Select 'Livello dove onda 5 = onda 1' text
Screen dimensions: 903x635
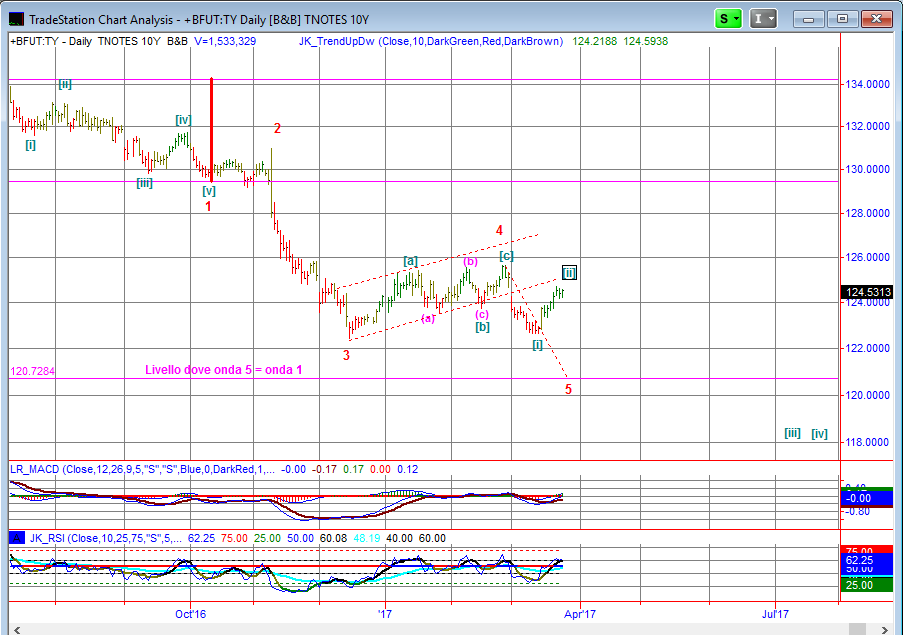click(x=223, y=370)
